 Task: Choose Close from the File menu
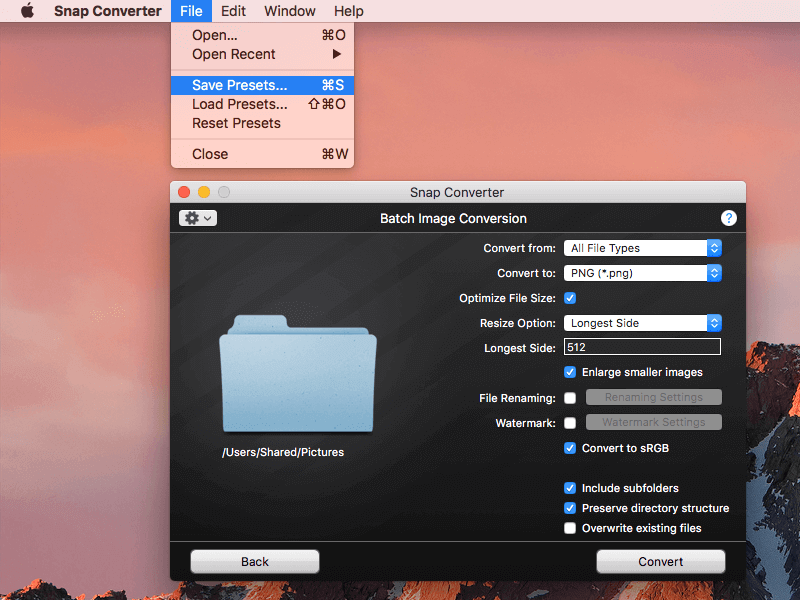tap(262, 154)
